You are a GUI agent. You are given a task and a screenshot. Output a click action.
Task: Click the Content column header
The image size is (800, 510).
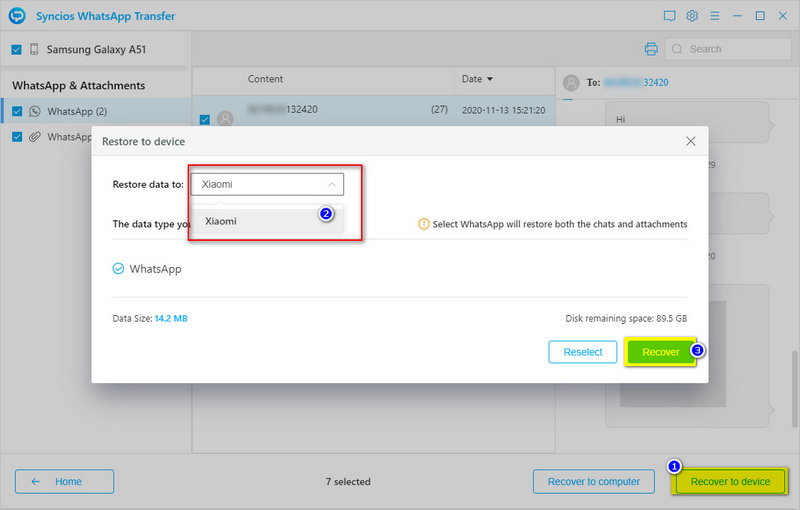click(265, 79)
